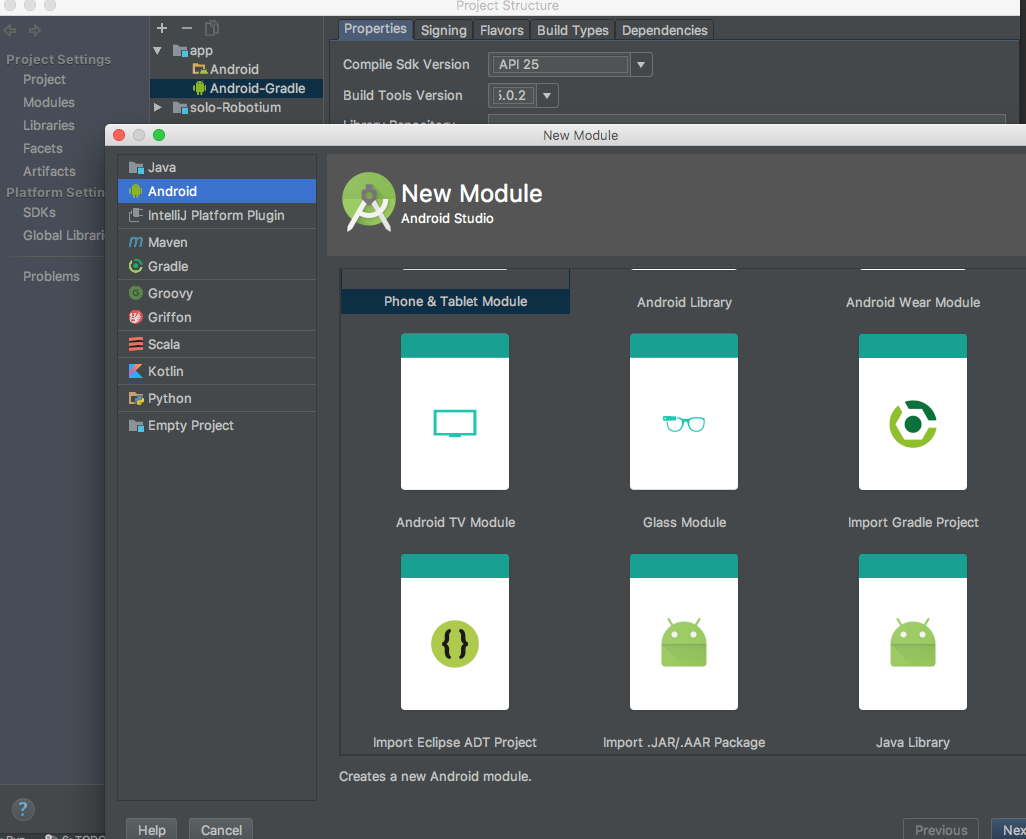Select Phone & Tablet Module option

pyautogui.click(x=455, y=301)
